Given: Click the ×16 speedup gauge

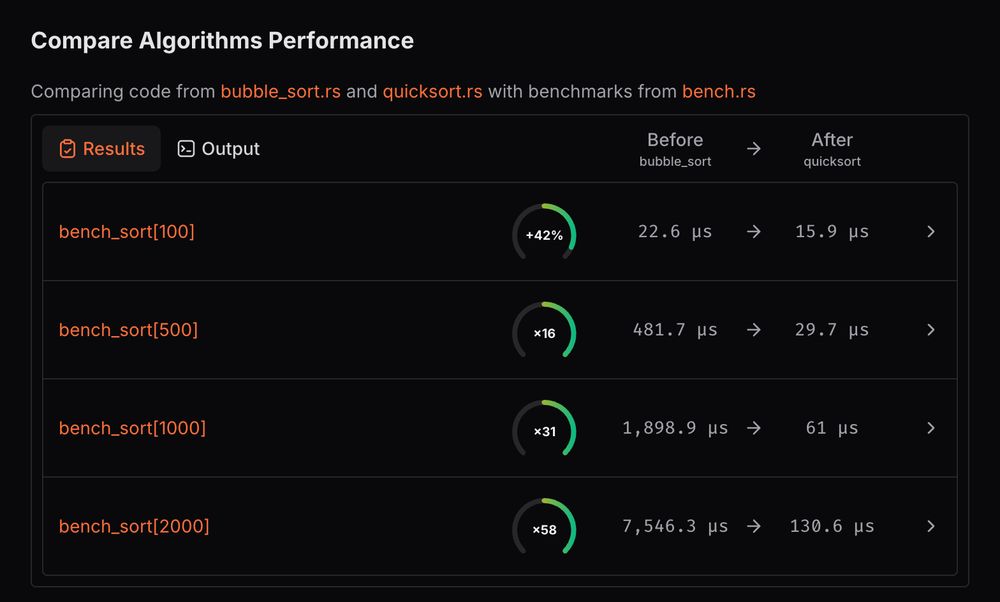Looking at the screenshot, I should click(544, 331).
